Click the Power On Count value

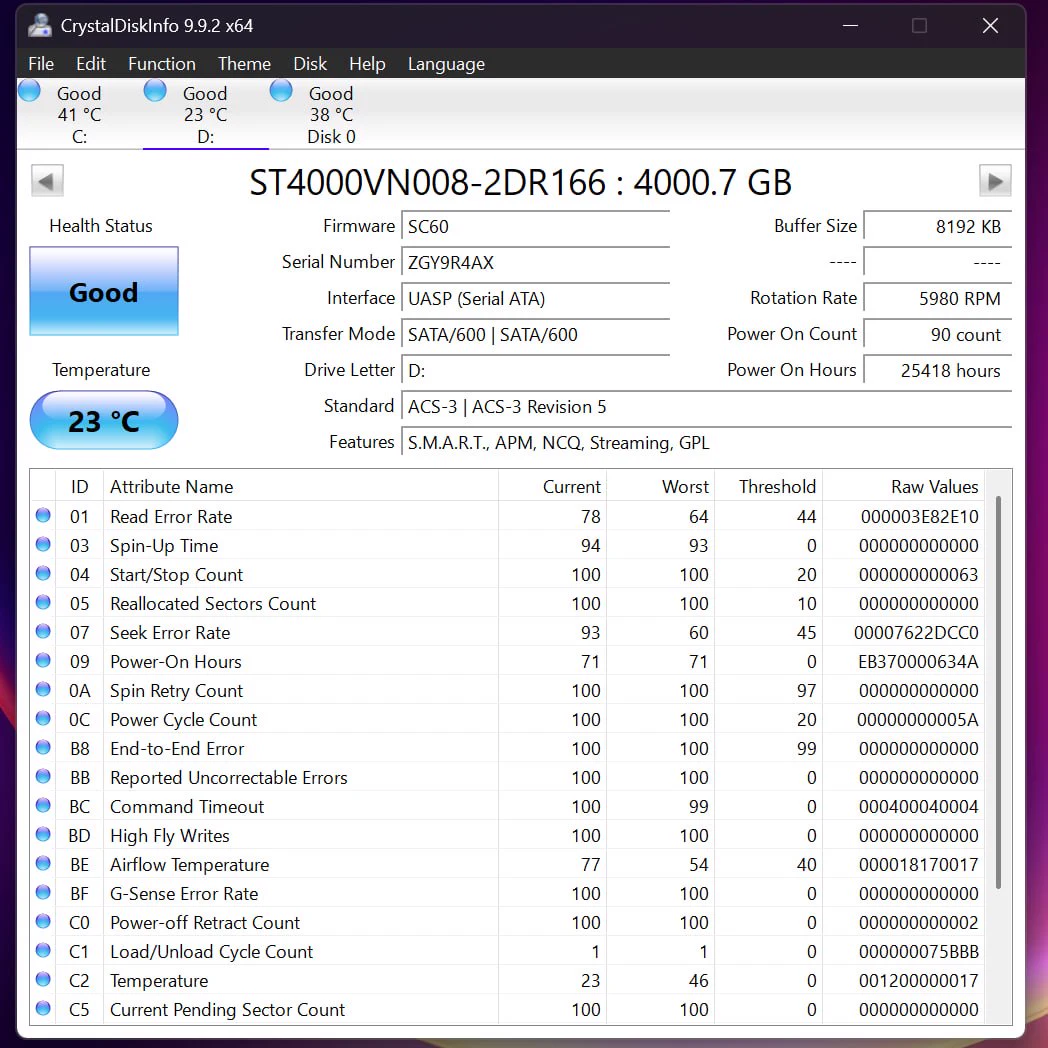point(938,334)
